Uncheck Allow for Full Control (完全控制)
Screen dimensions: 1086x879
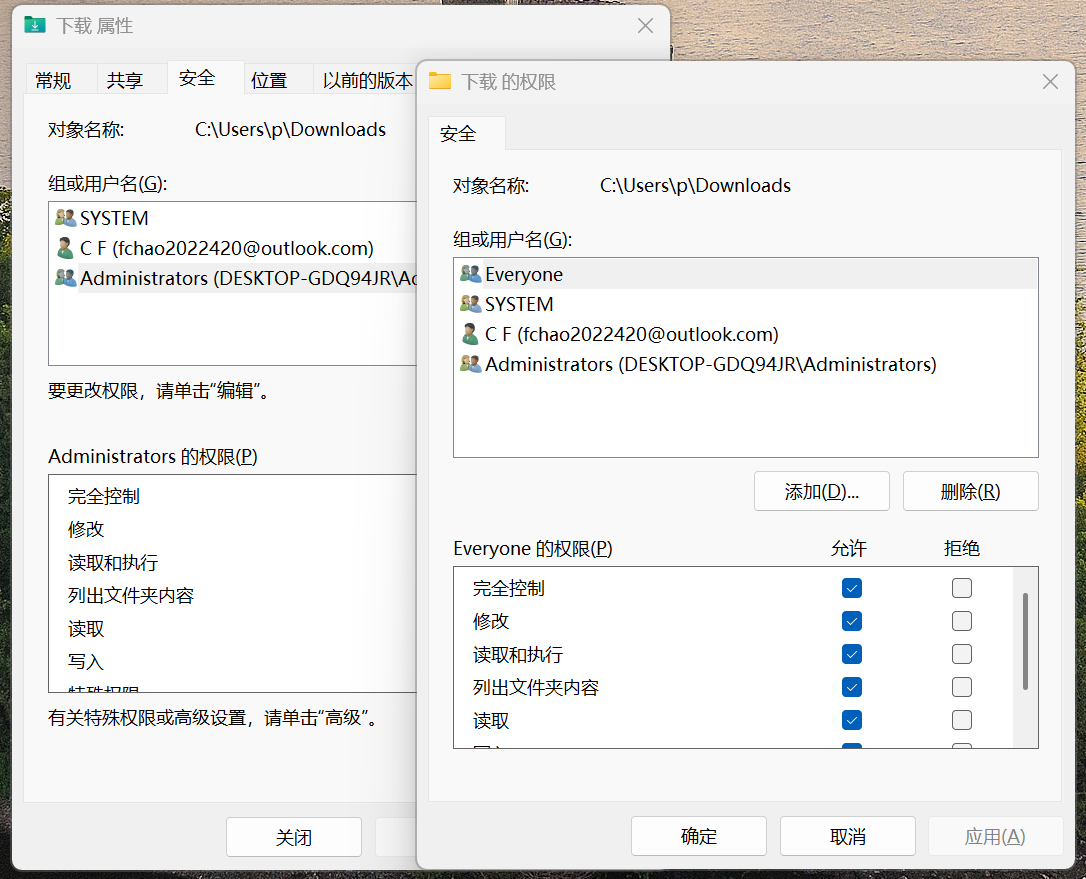click(x=852, y=588)
